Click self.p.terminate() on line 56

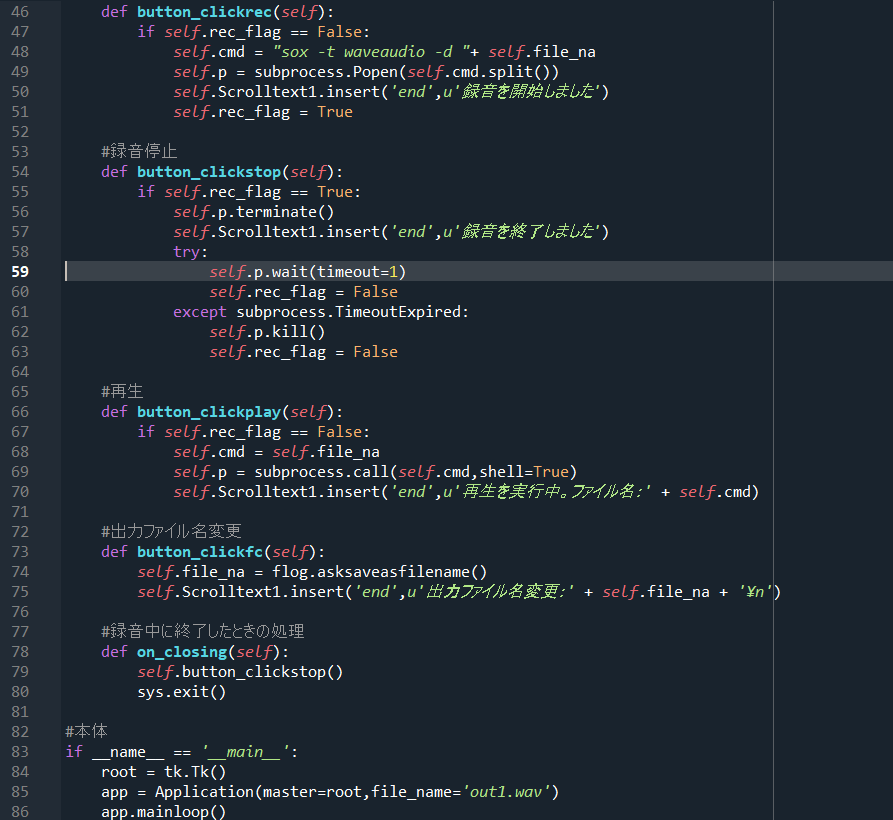coord(254,212)
